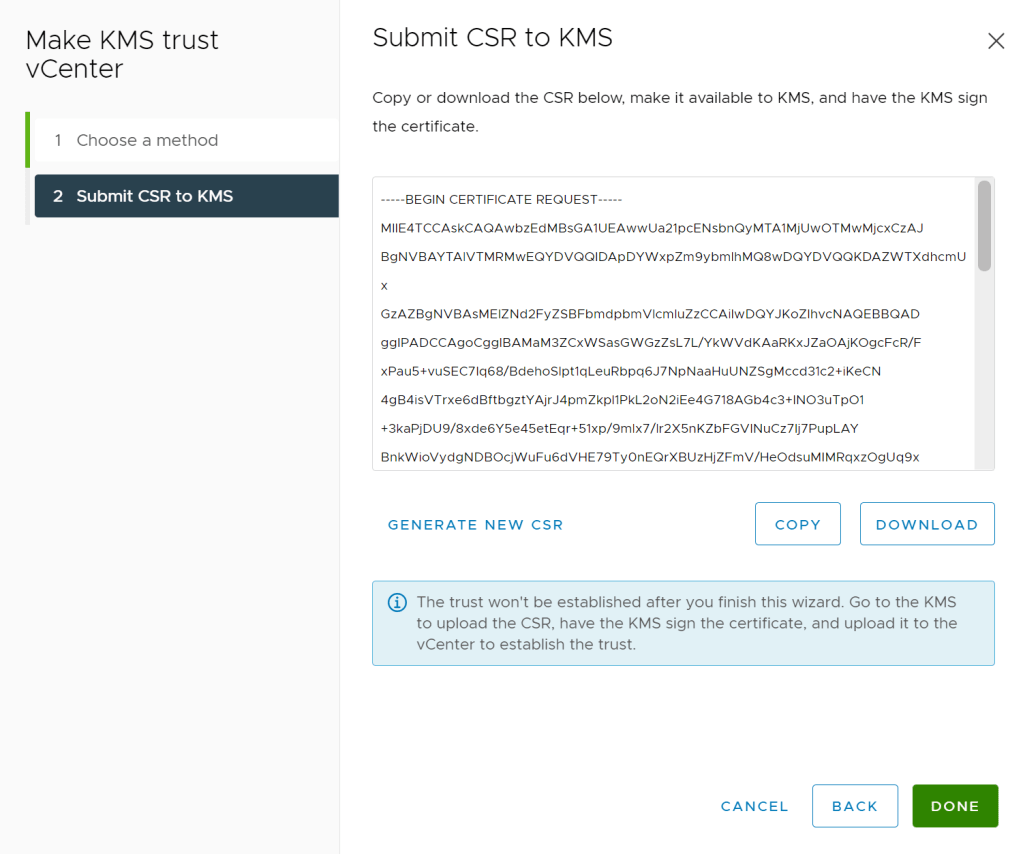Select the Submit CSR to KMS step
Viewport: 1023px width, 854px height.
coord(155,196)
